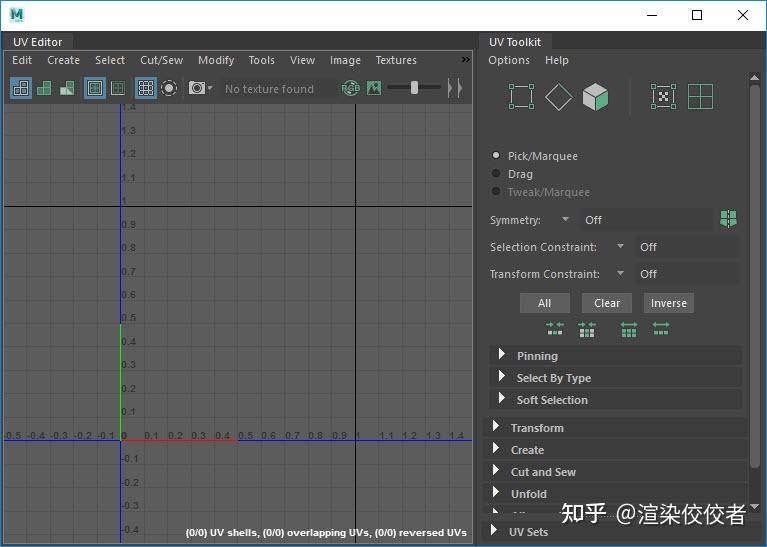Expand the Soft Selection section
This screenshot has width=767, height=547.
(615, 400)
